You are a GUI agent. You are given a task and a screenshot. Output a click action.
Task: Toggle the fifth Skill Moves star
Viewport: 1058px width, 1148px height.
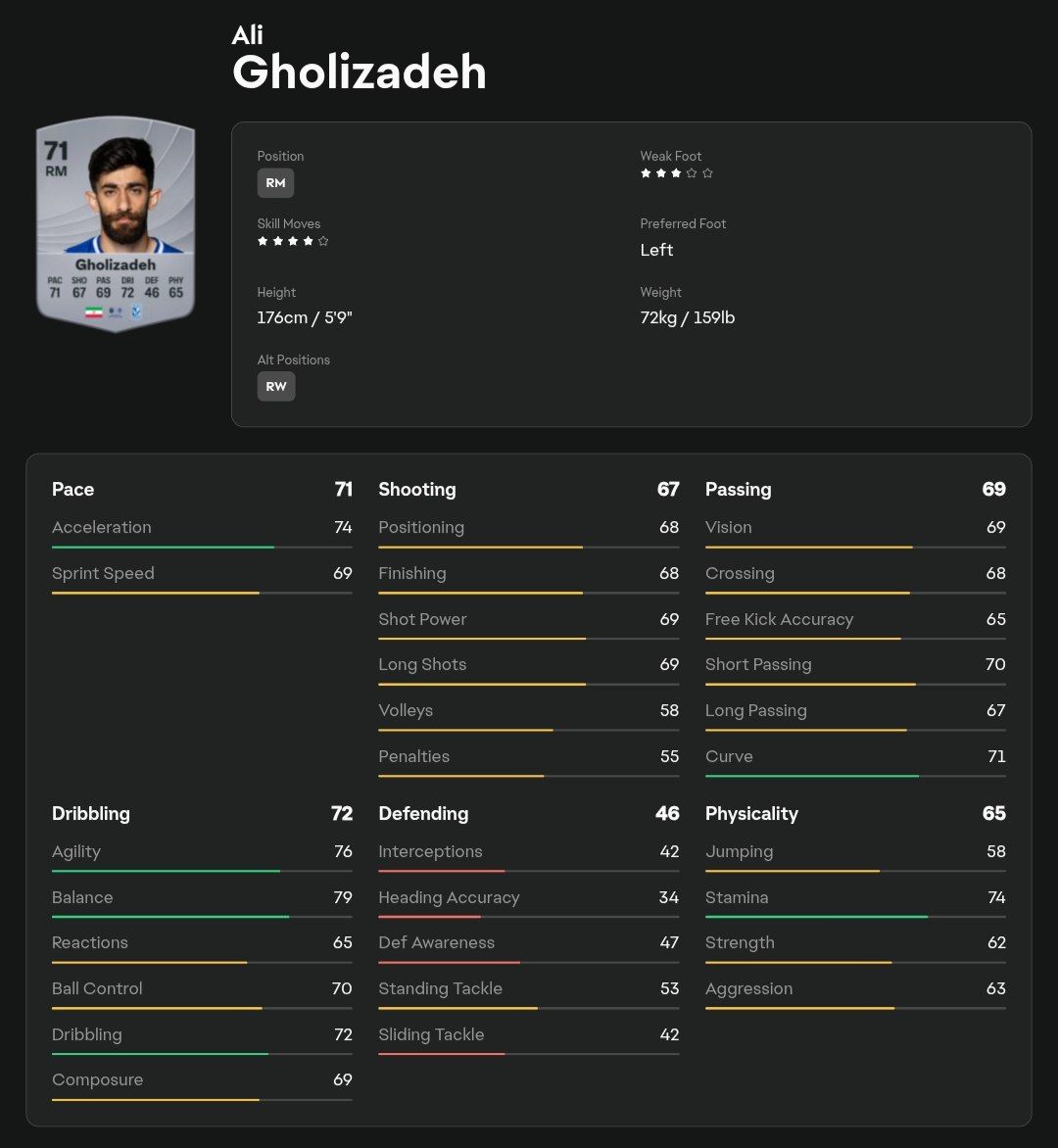321,240
